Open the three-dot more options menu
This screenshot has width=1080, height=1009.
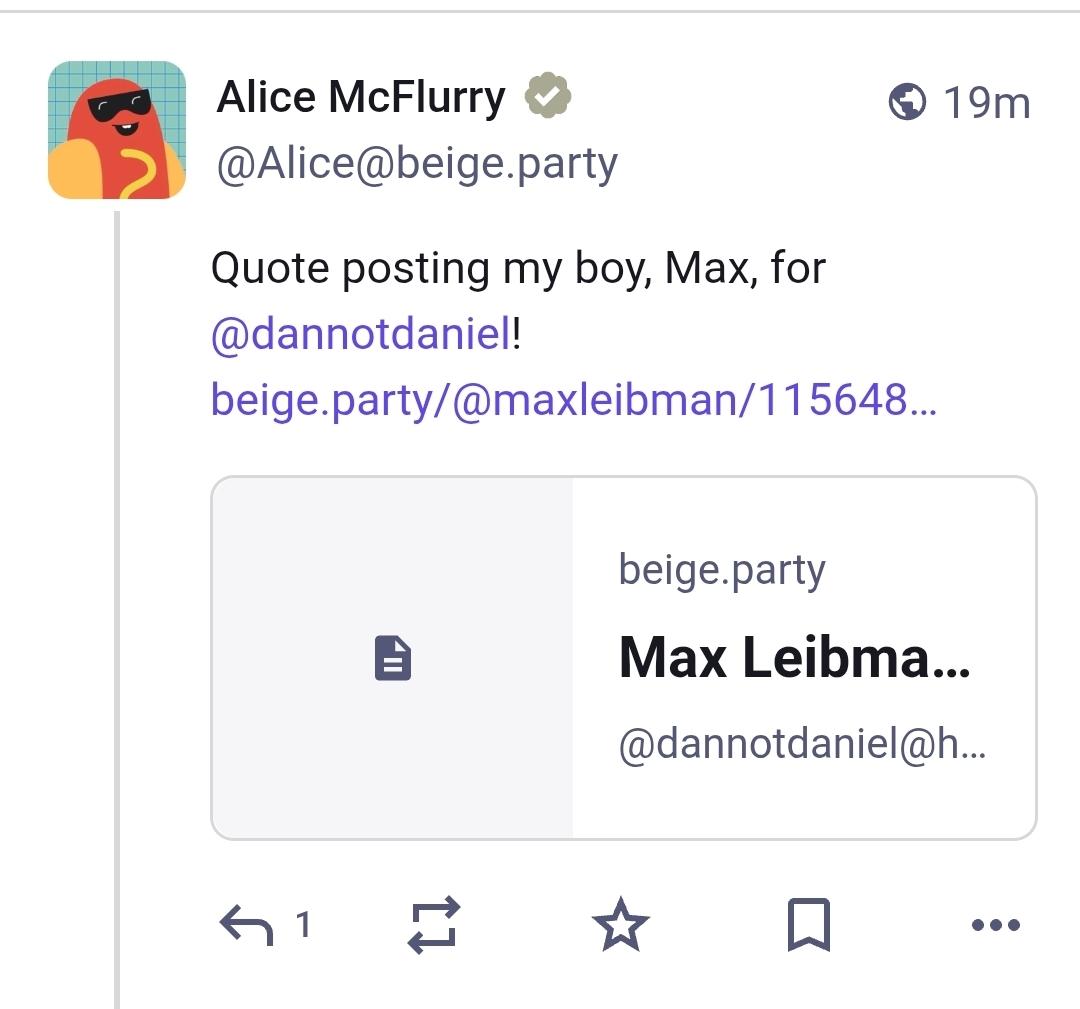[x=995, y=925]
